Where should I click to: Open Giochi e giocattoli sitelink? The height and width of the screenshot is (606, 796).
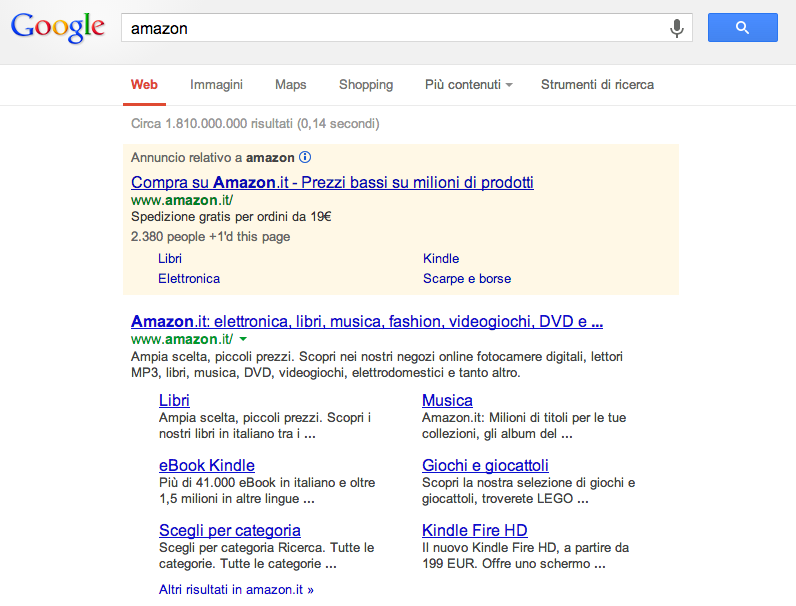click(485, 465)
